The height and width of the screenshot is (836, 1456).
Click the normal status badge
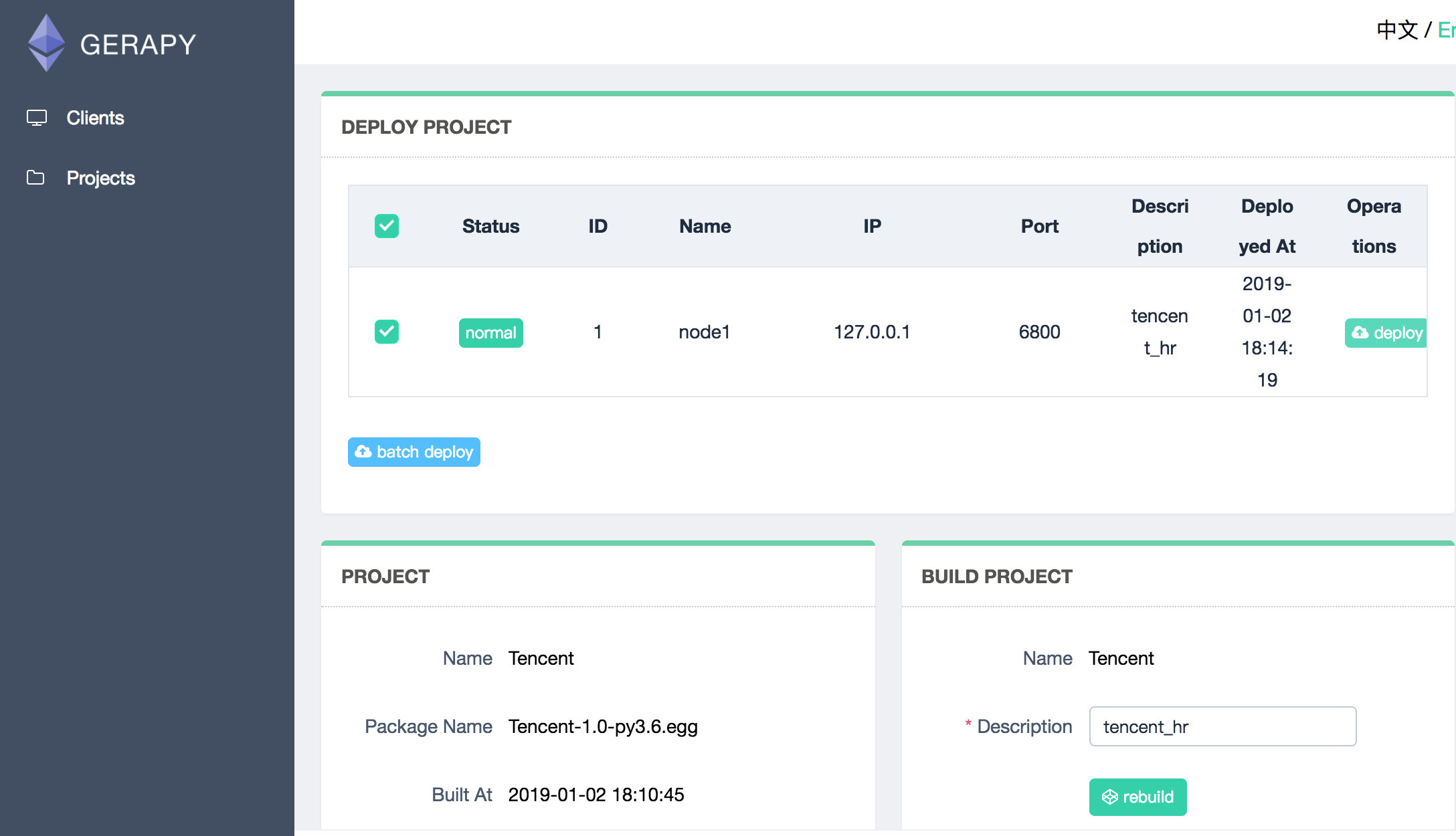(x=490, y=332)
